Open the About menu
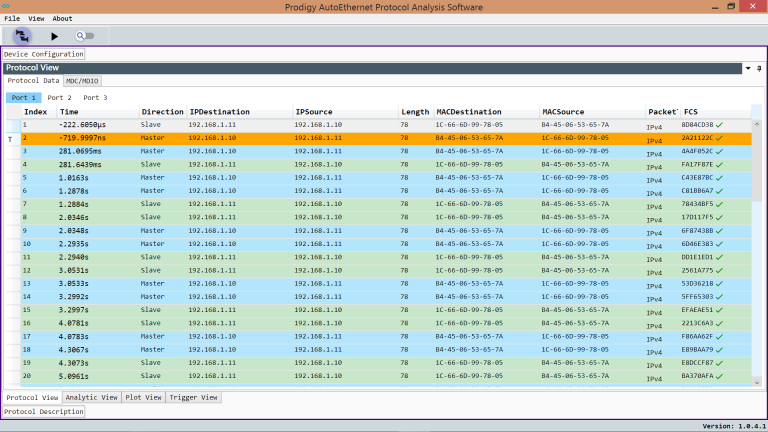 point(62,19)
